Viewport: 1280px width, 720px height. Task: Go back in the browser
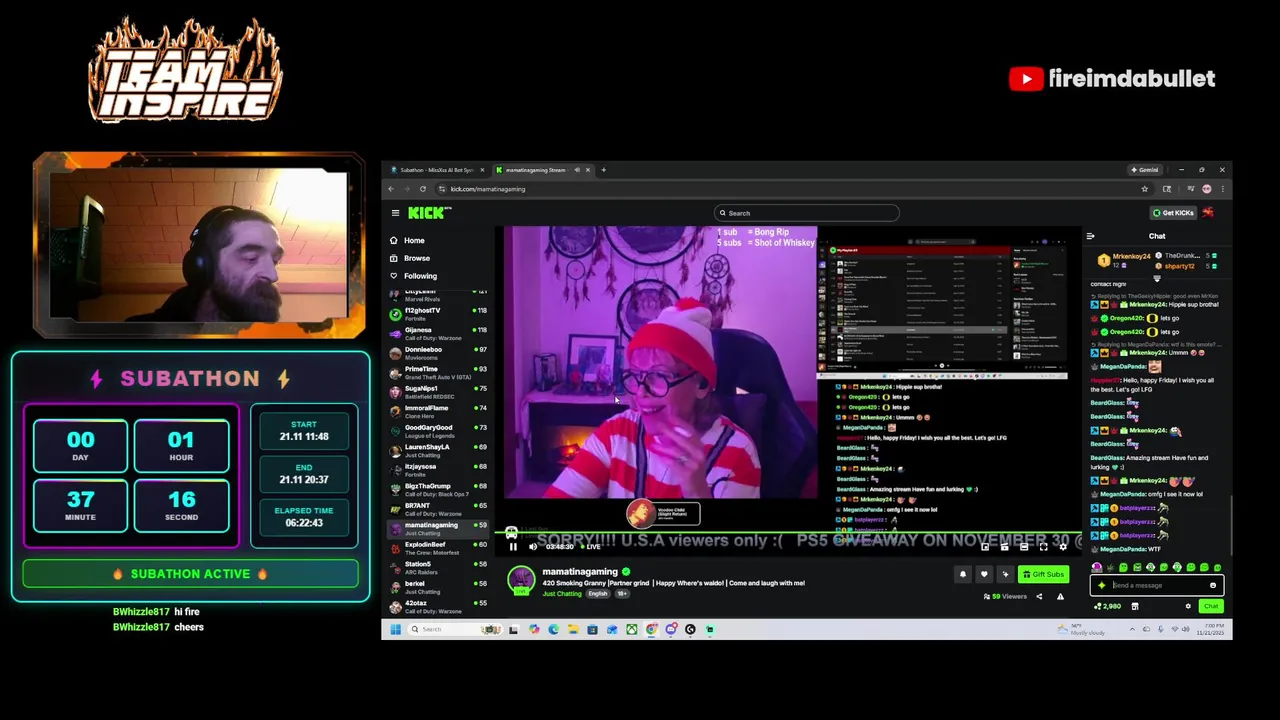(391, 189)
